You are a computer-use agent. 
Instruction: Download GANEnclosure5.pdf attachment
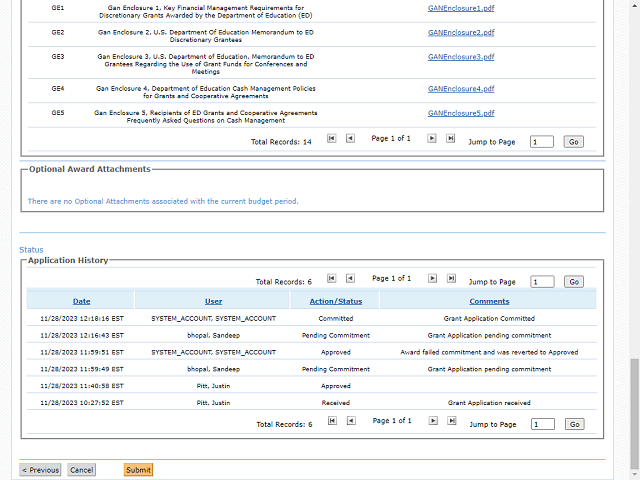click(x=461, y=113)
